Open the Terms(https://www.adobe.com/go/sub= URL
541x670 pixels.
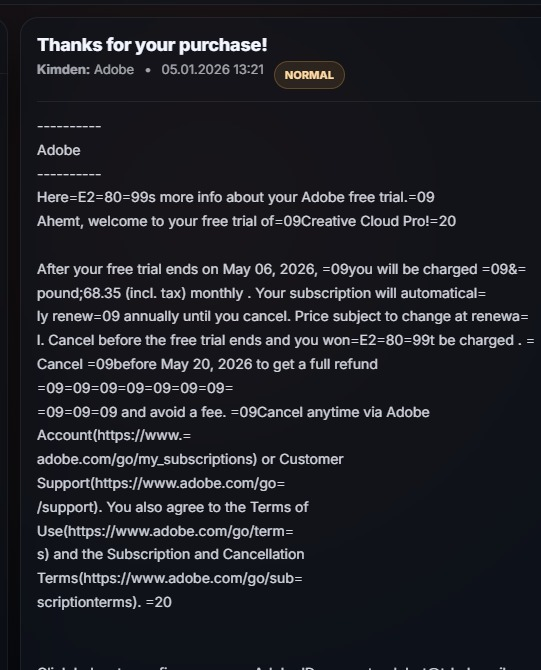[170, 578]
